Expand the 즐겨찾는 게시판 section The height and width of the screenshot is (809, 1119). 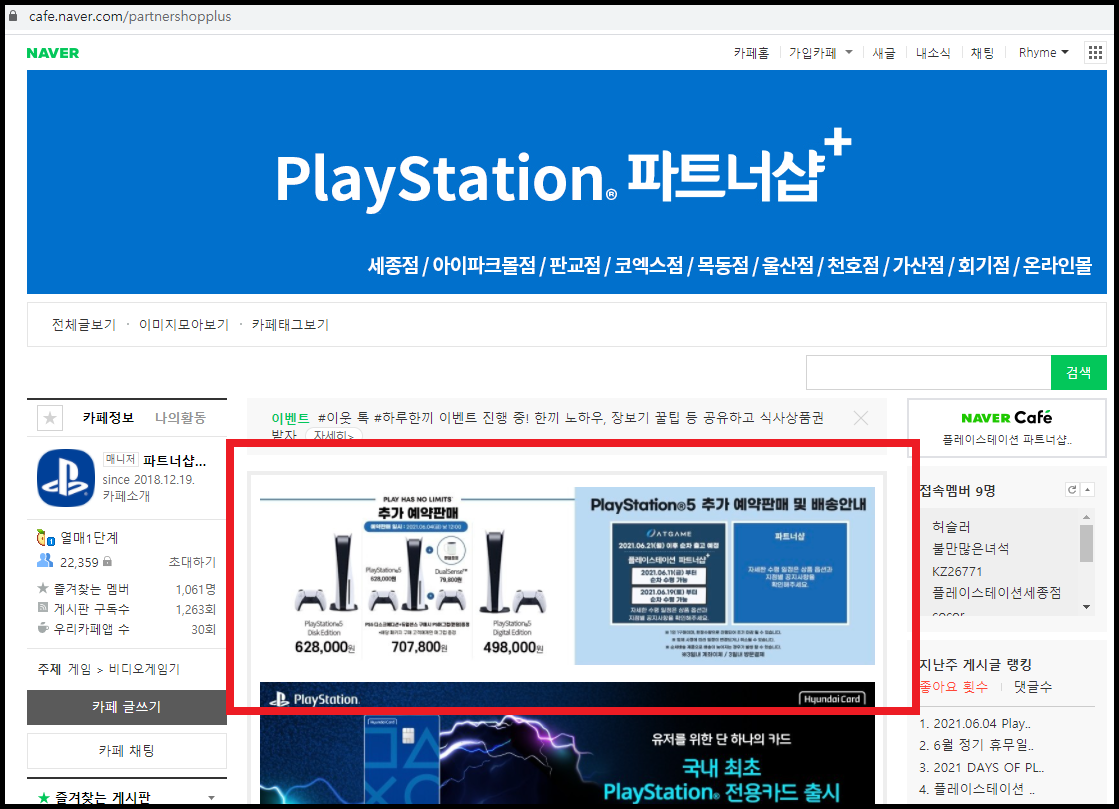point(211,798)
